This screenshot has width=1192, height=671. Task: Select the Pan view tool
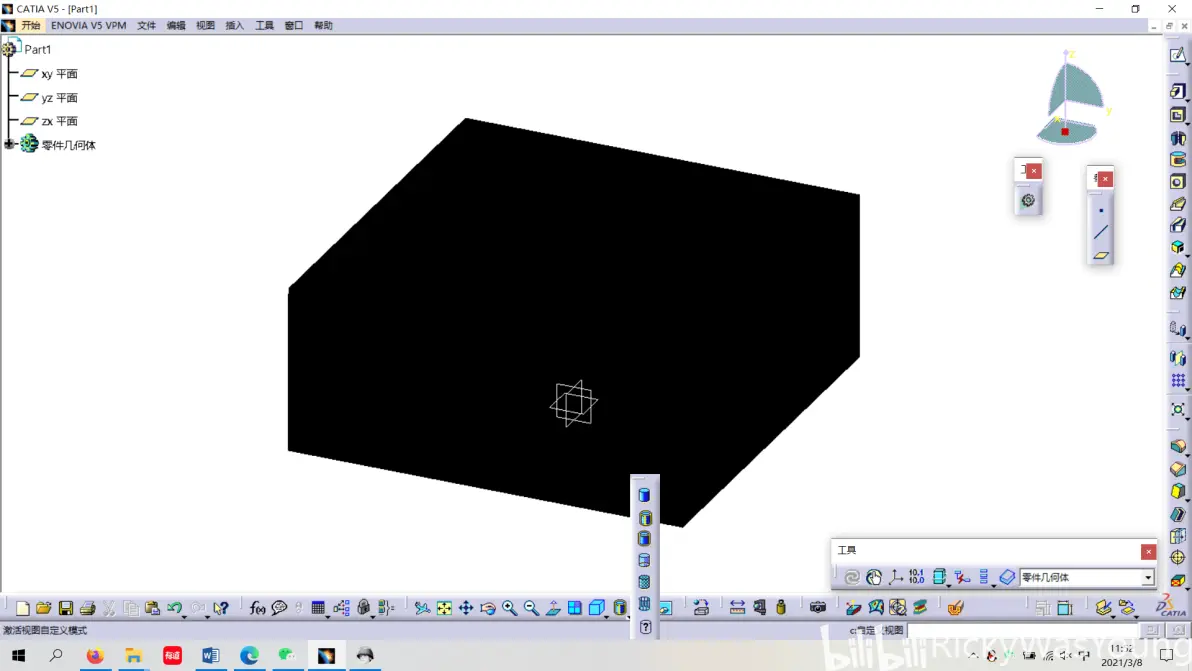pyautogui.click(x=466, y=608)
